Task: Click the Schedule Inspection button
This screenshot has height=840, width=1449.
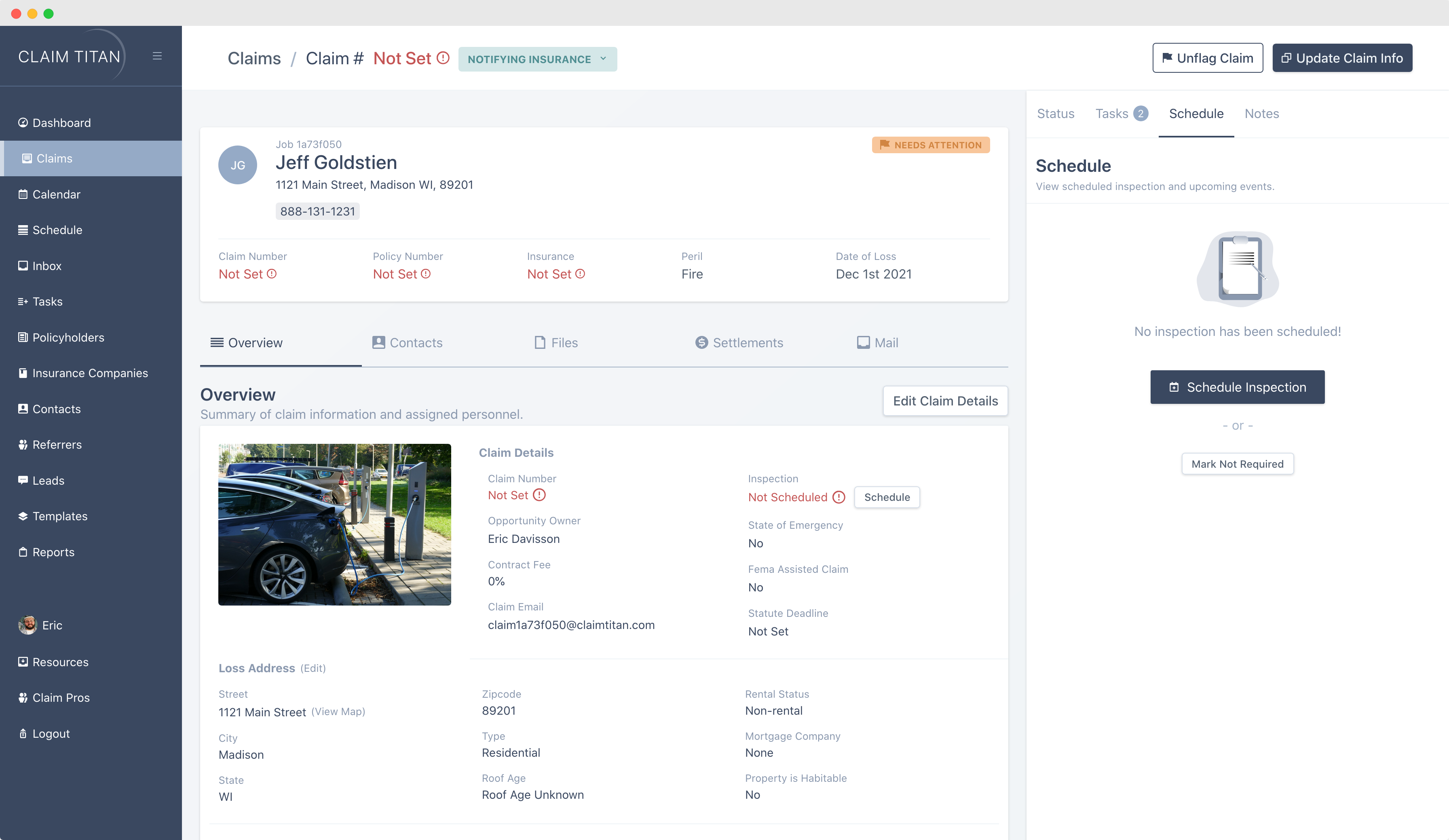Action: pos(1238,387)
